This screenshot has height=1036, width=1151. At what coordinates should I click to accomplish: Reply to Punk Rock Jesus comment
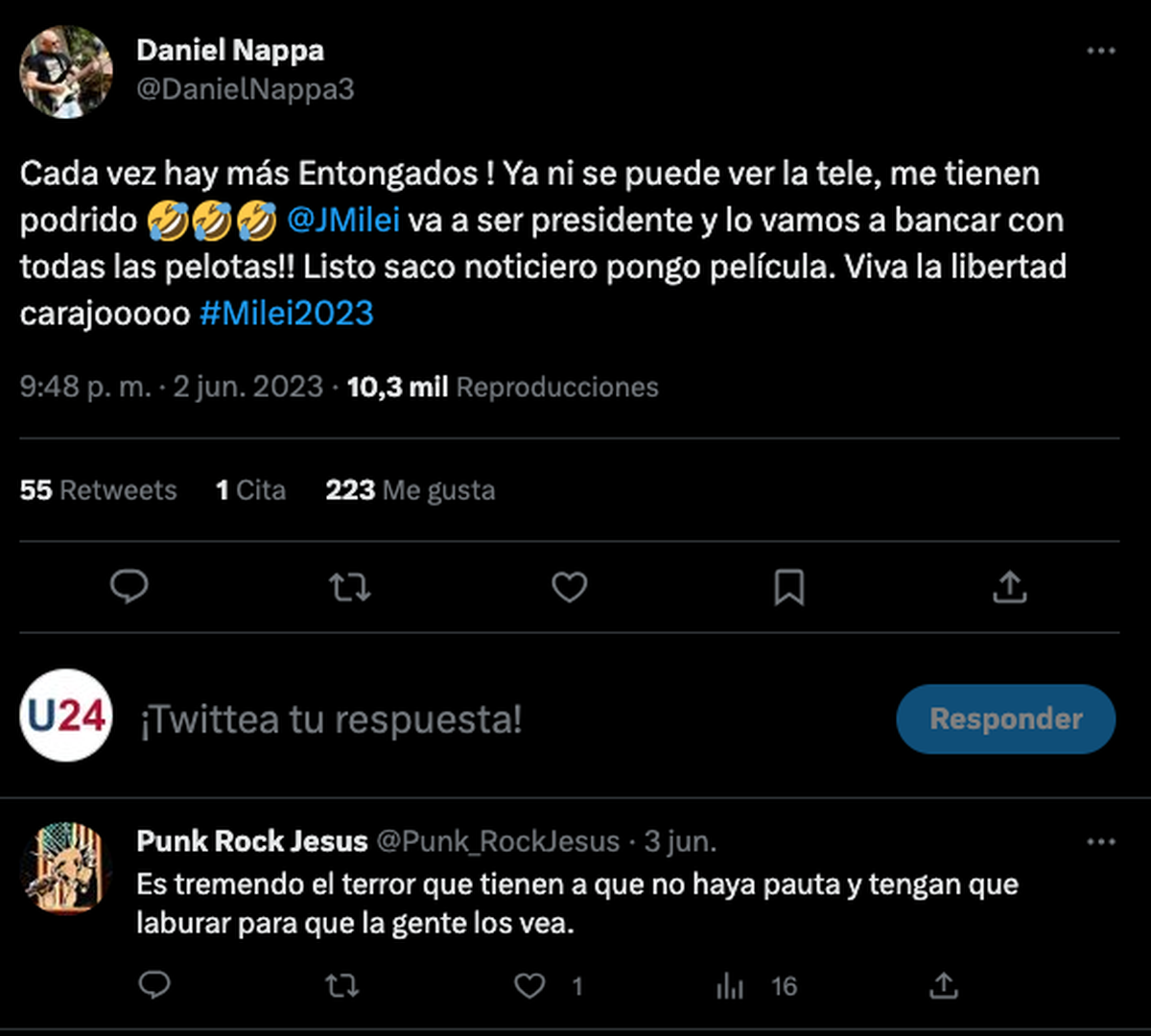coord(154,985)
